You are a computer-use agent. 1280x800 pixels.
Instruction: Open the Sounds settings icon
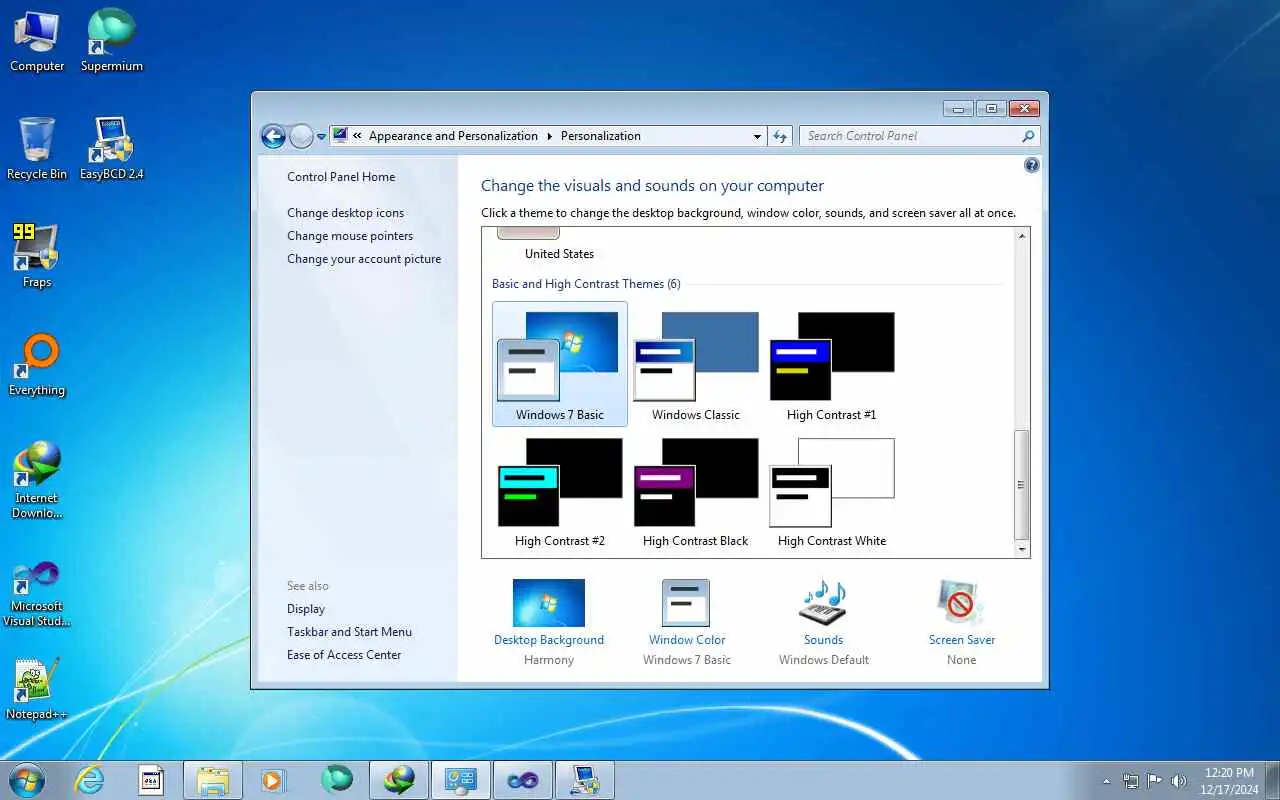pos(823,603)
